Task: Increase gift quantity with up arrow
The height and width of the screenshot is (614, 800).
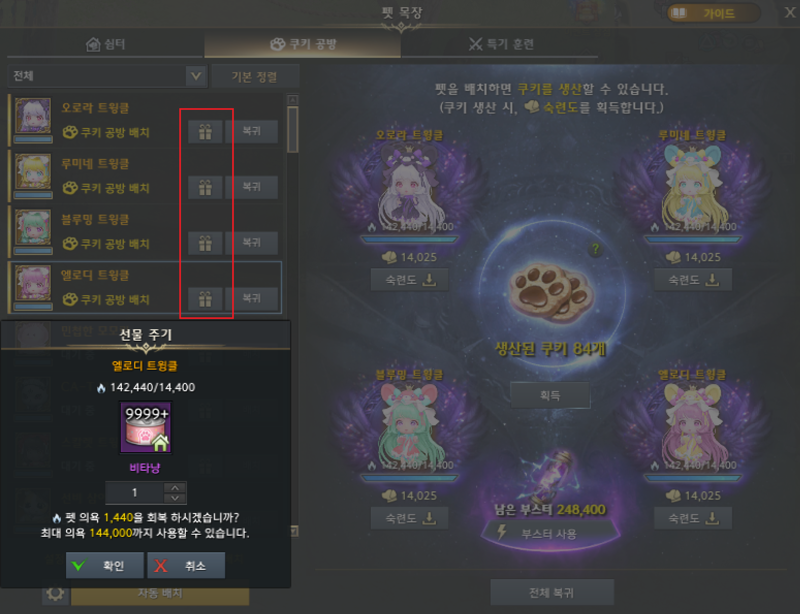Action: pos(175,487)
